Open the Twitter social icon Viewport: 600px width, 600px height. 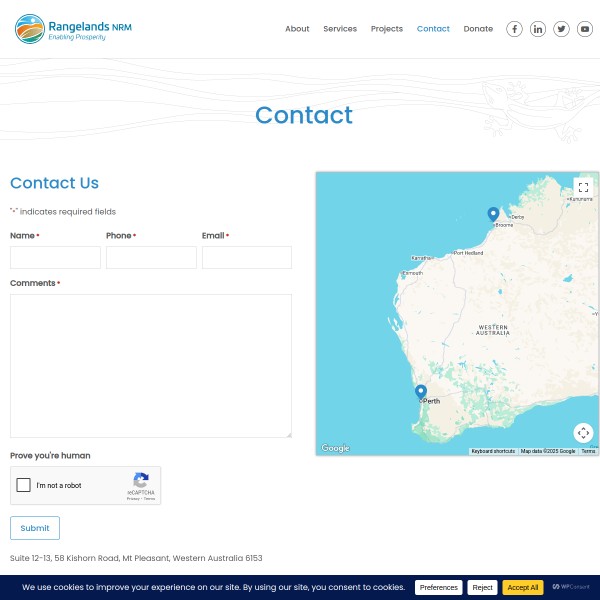point(562,29)
